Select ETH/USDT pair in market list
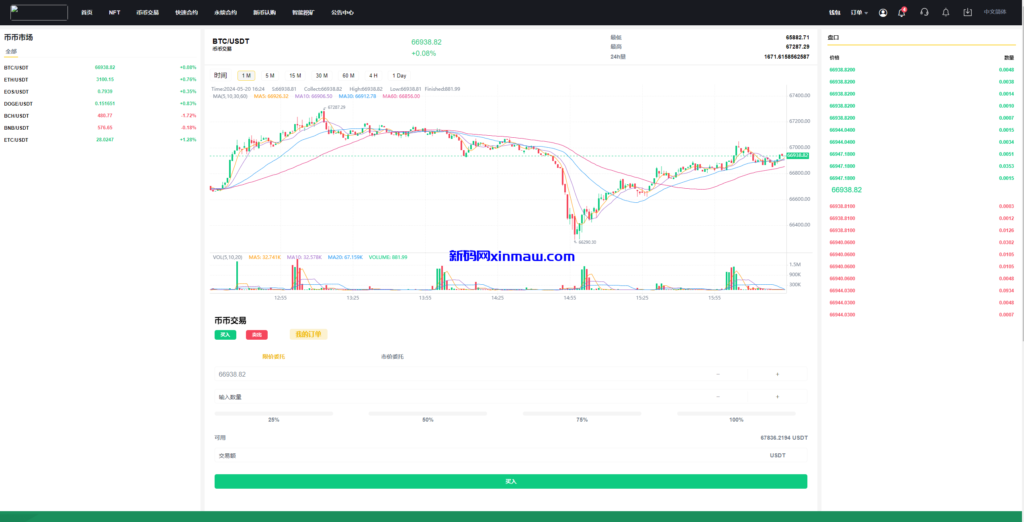 point(17,79)
